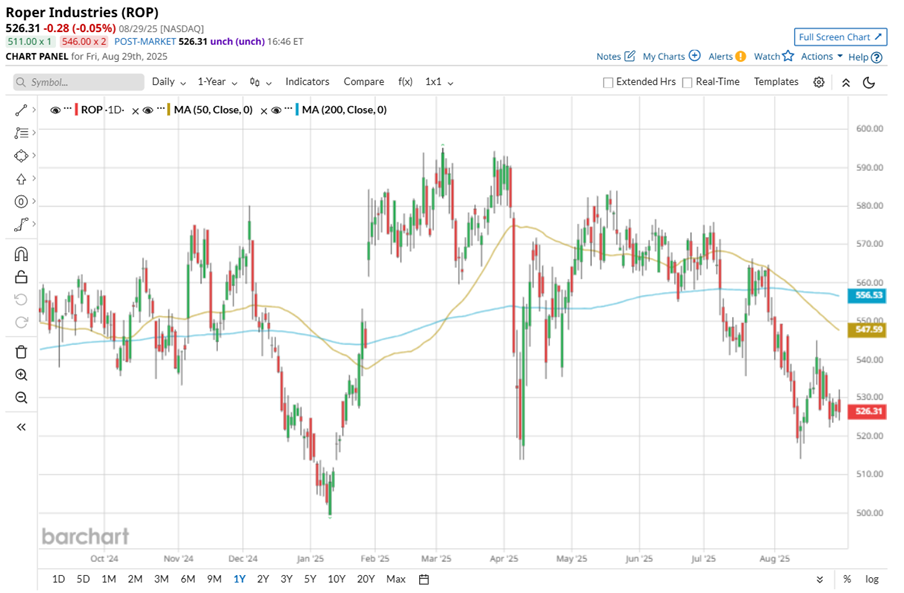Expand the Actions dropdown menu
The image size is (904, 593).
click(x=822, y=56)
